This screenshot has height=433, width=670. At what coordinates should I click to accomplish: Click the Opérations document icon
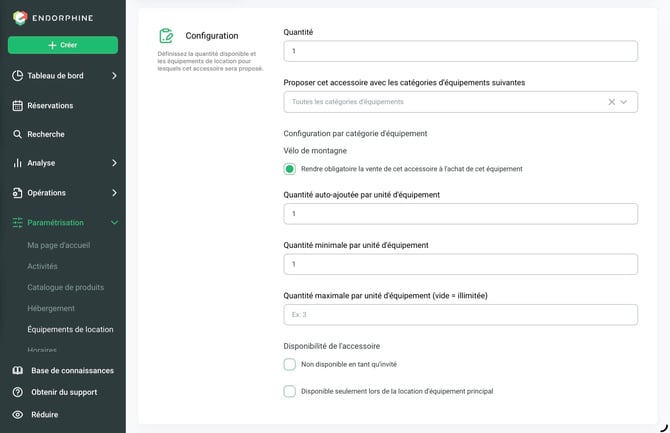click(x=18, y=193)
